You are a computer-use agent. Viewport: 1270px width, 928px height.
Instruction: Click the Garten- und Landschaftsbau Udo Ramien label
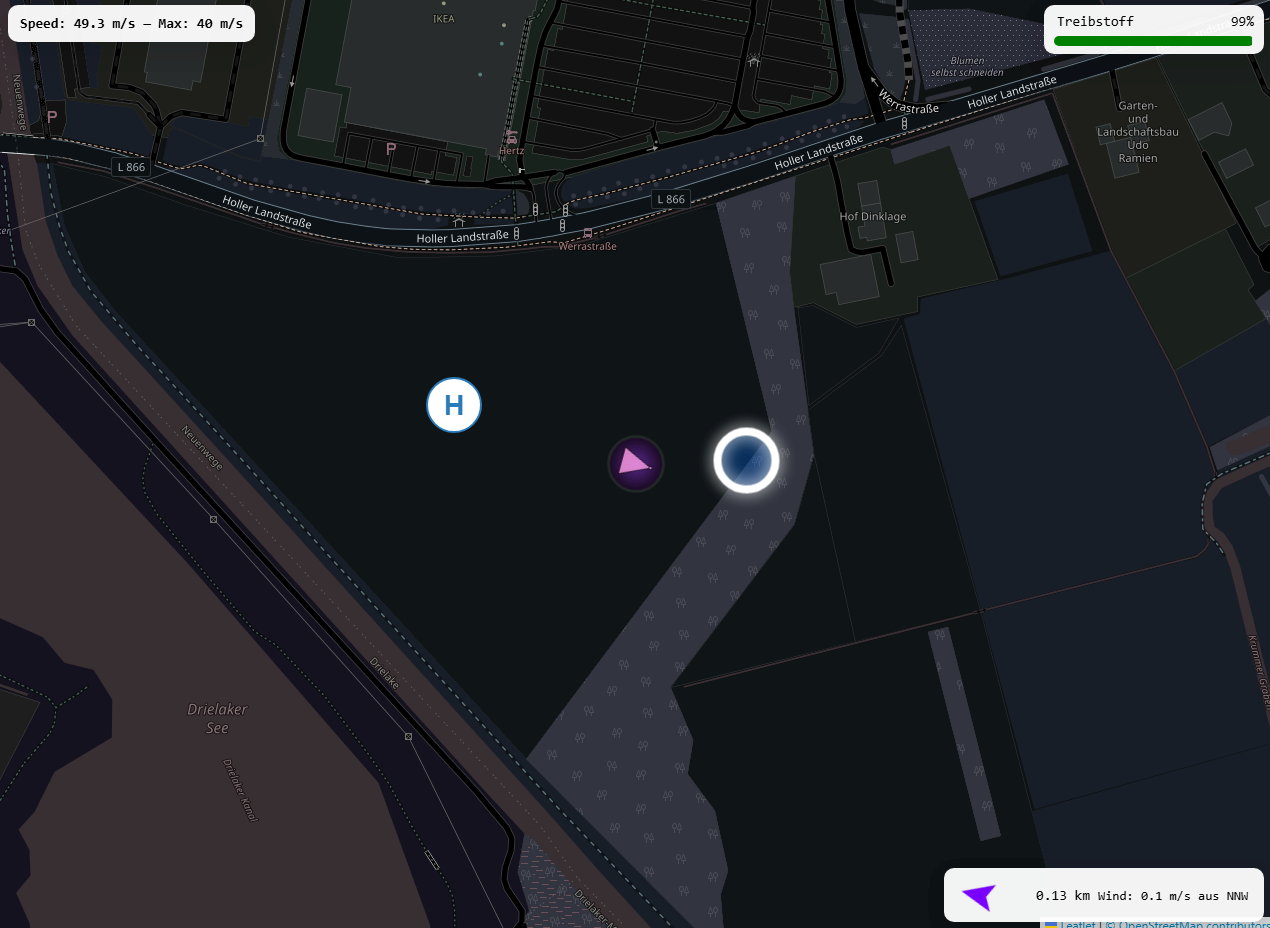pos(1138,131)
